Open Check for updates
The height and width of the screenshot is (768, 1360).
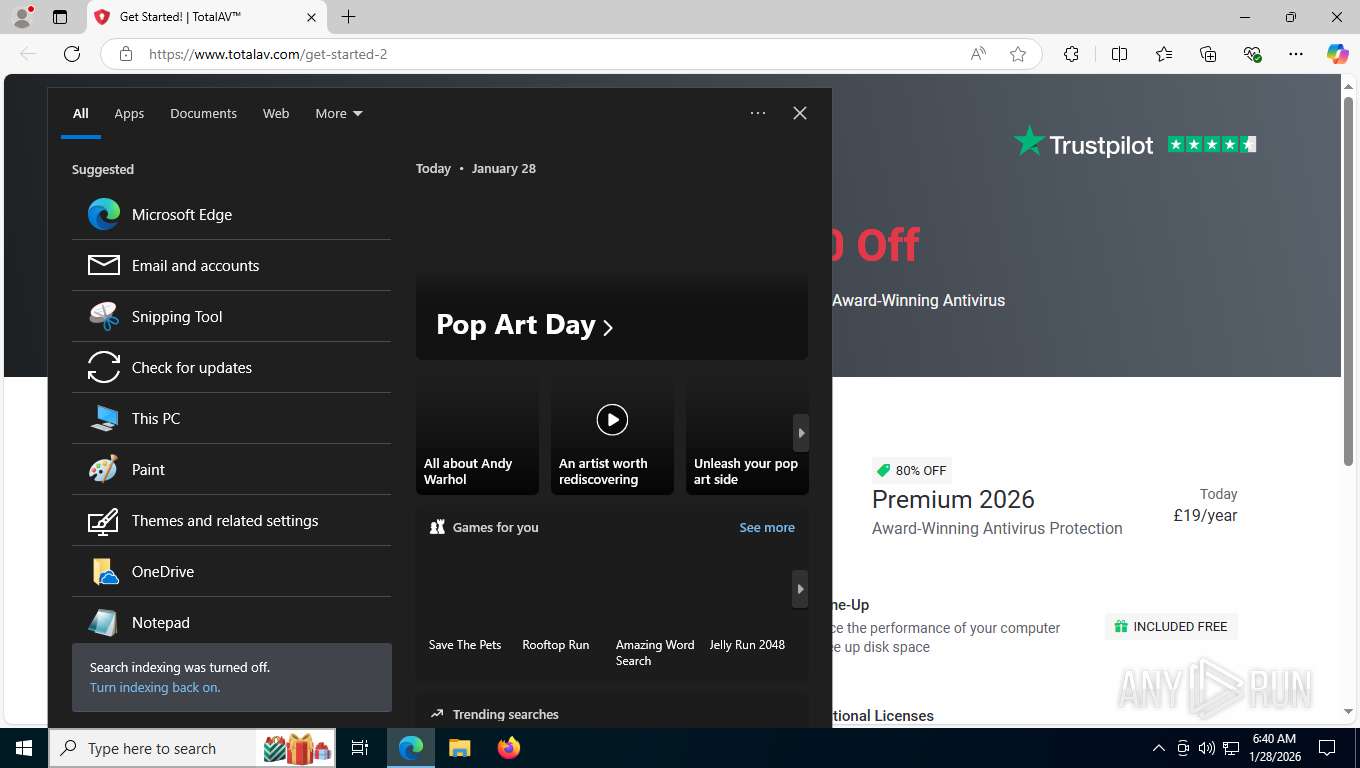point(231,367)
